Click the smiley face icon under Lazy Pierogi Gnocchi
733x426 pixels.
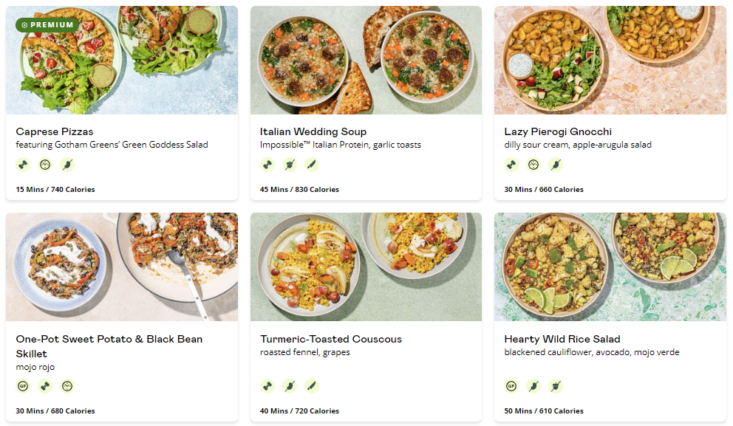pyautogui.click(x=533, y=165)
